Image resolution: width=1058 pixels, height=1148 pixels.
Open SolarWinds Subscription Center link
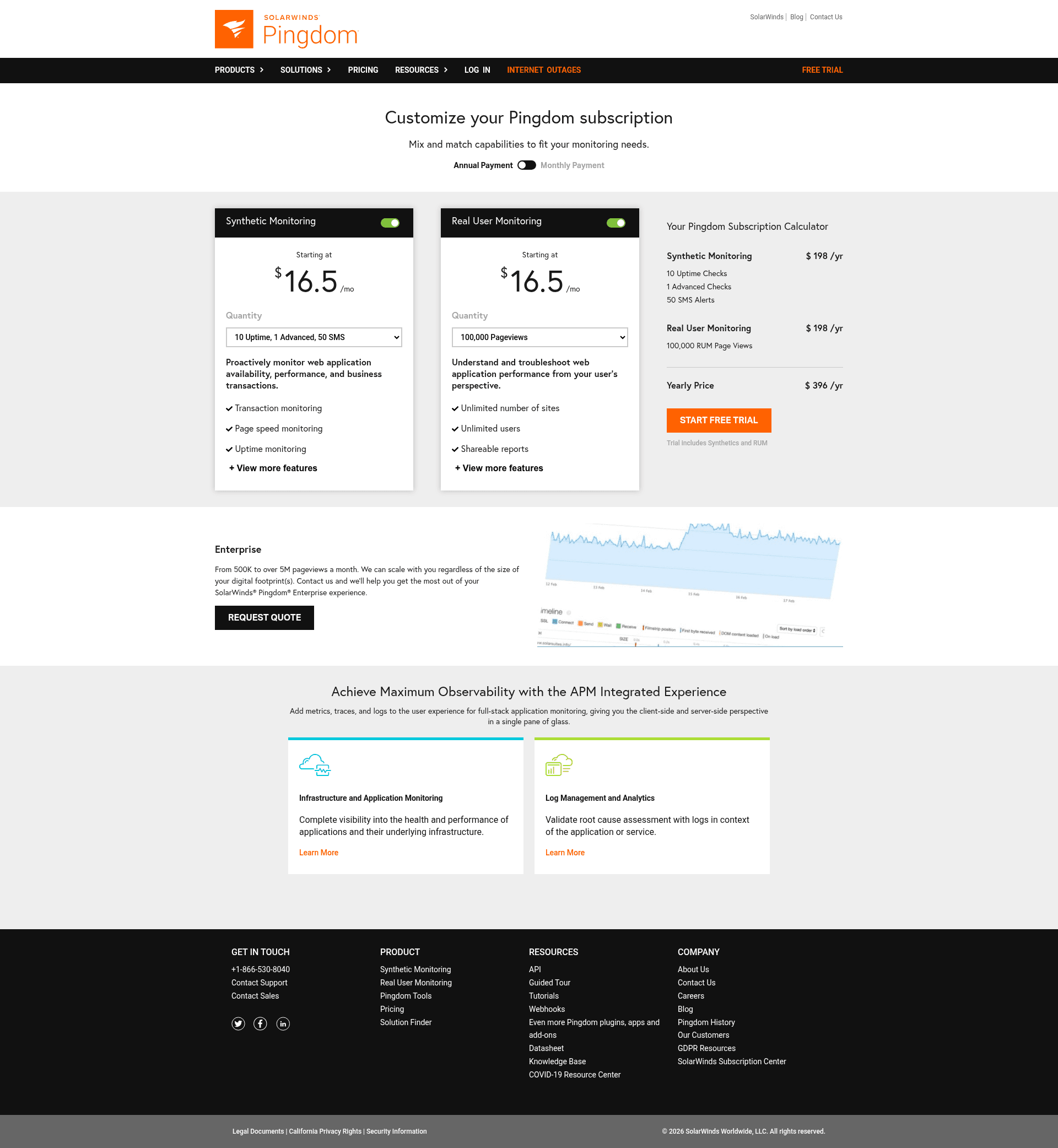[x=732, y=1061]
